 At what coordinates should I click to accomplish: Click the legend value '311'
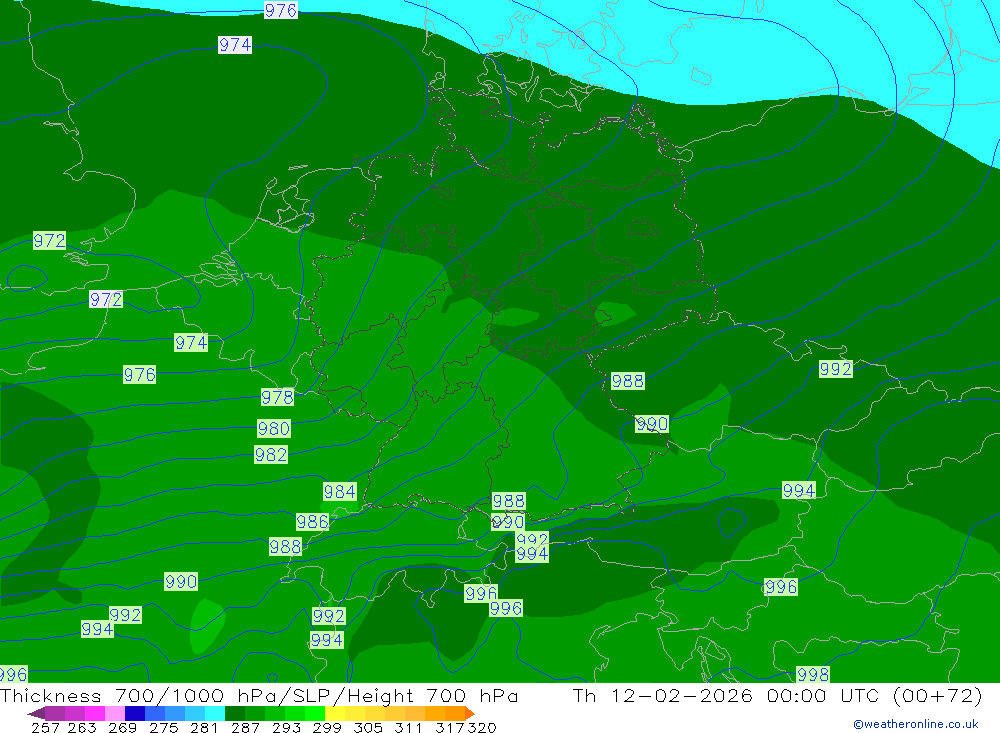point(408,728)
